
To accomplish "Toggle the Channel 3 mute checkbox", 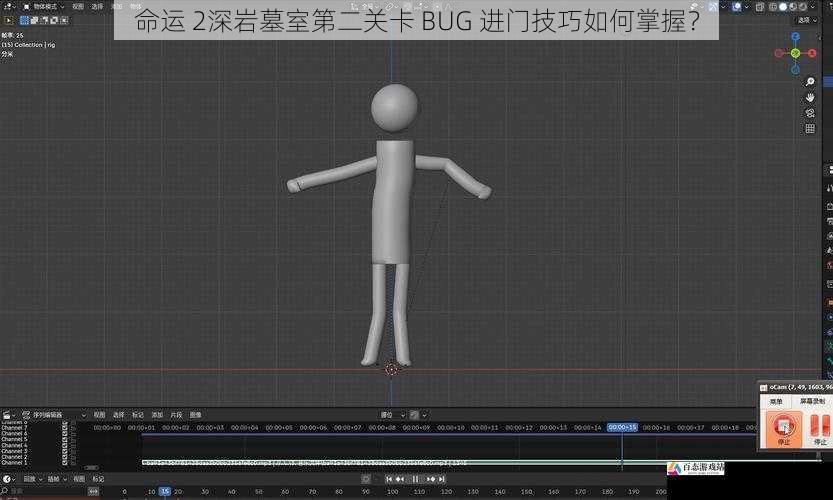I will [65, 451].
